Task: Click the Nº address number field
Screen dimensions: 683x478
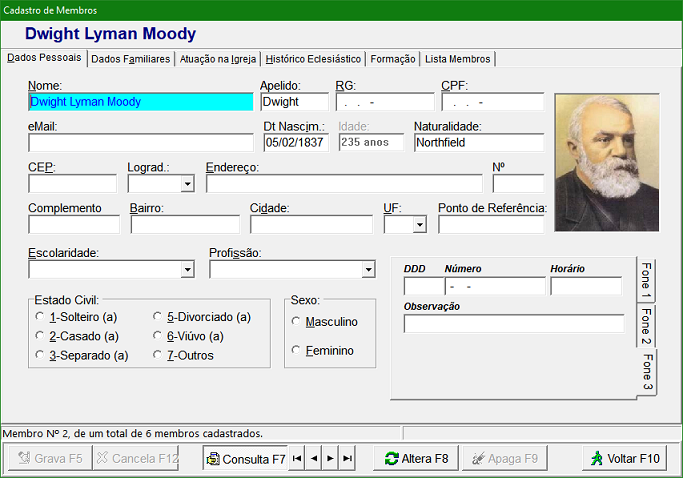Action: tap(518, 183)
